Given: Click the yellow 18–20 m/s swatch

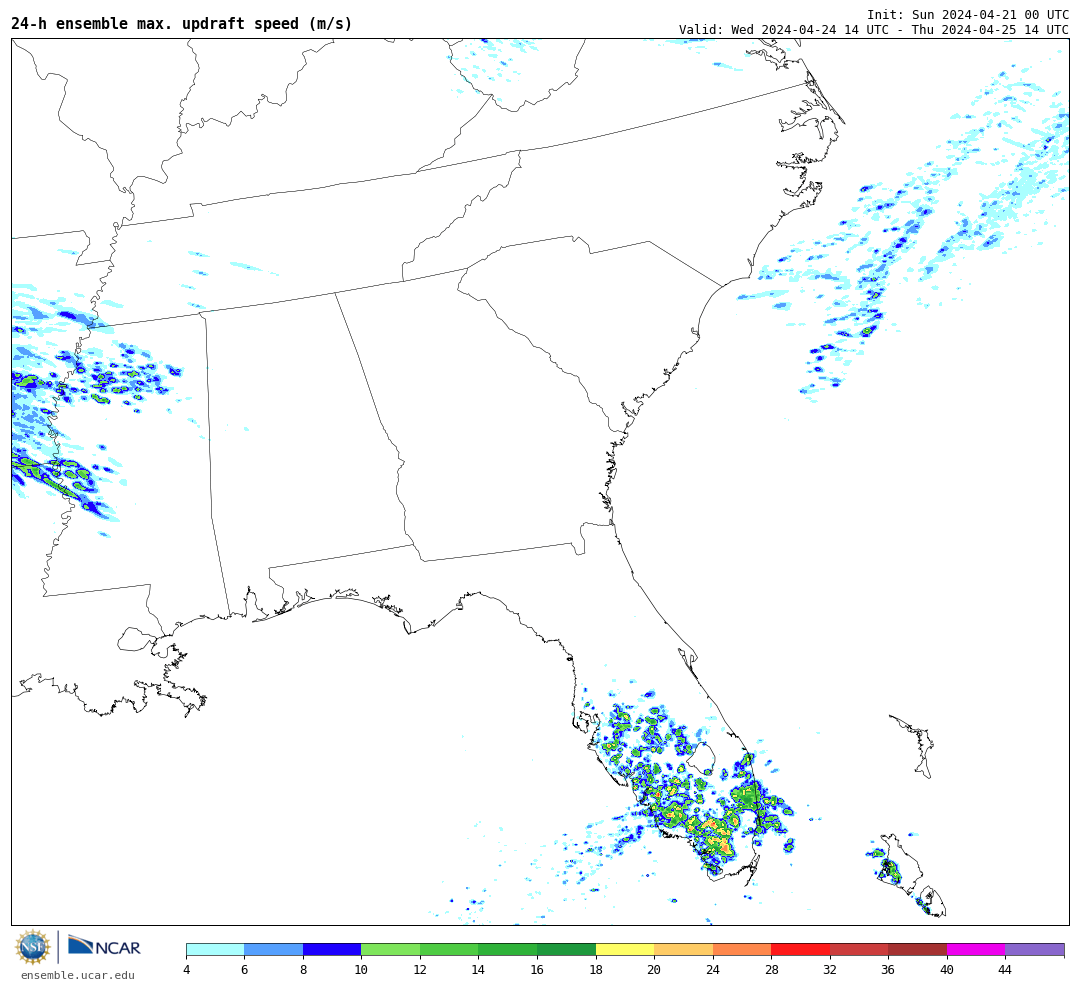Looking at the screenshot, I should pos(625,949).
